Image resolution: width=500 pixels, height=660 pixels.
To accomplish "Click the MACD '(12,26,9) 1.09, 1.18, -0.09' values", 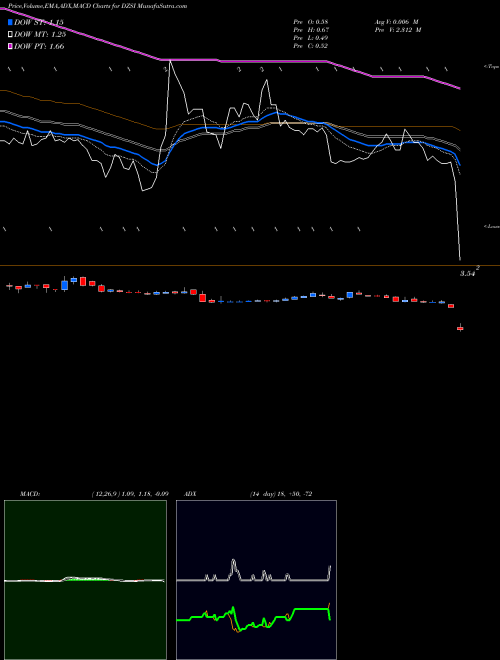I will tap(130, 494).
